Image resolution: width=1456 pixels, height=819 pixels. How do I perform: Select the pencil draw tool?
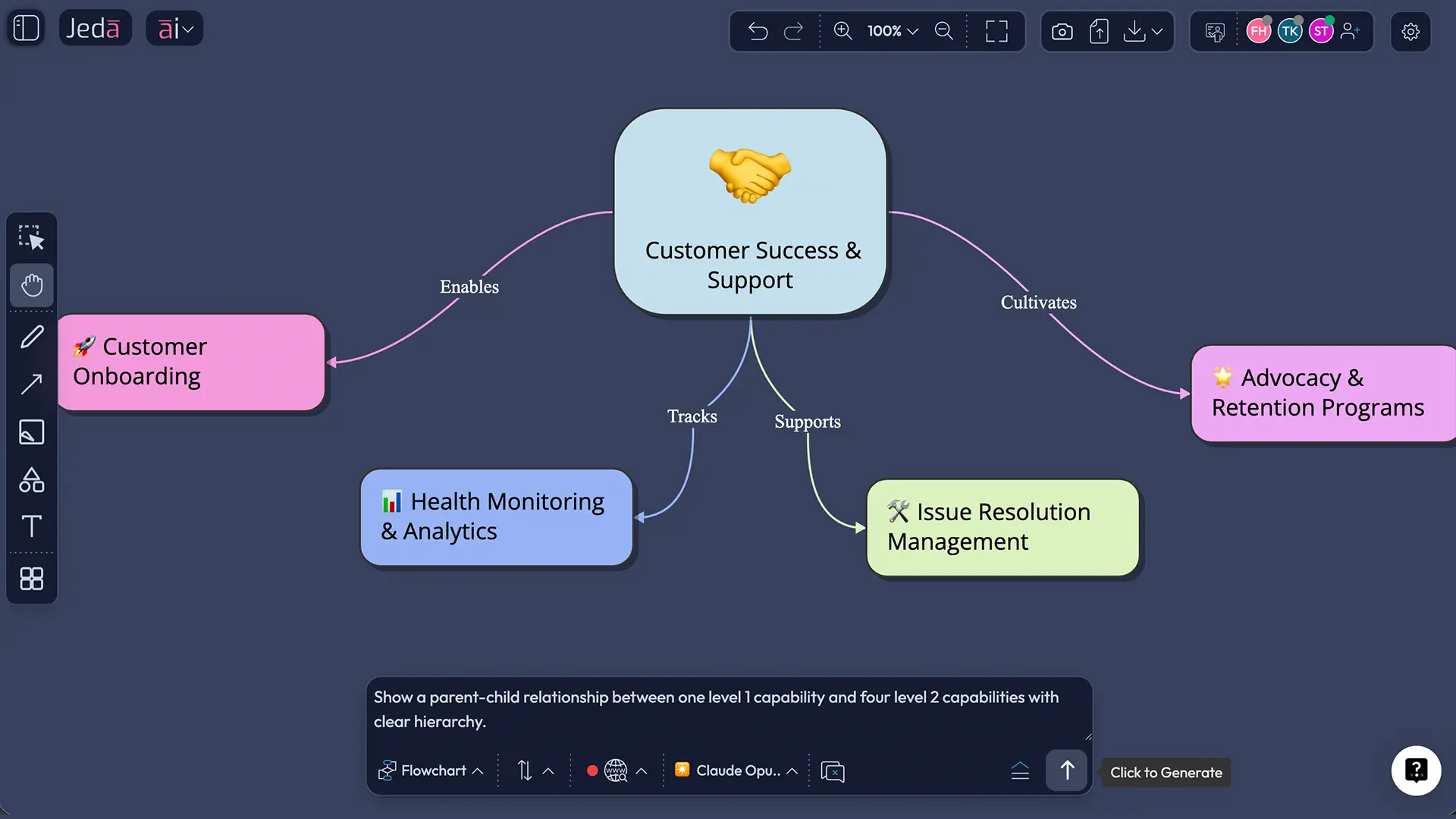31,336
